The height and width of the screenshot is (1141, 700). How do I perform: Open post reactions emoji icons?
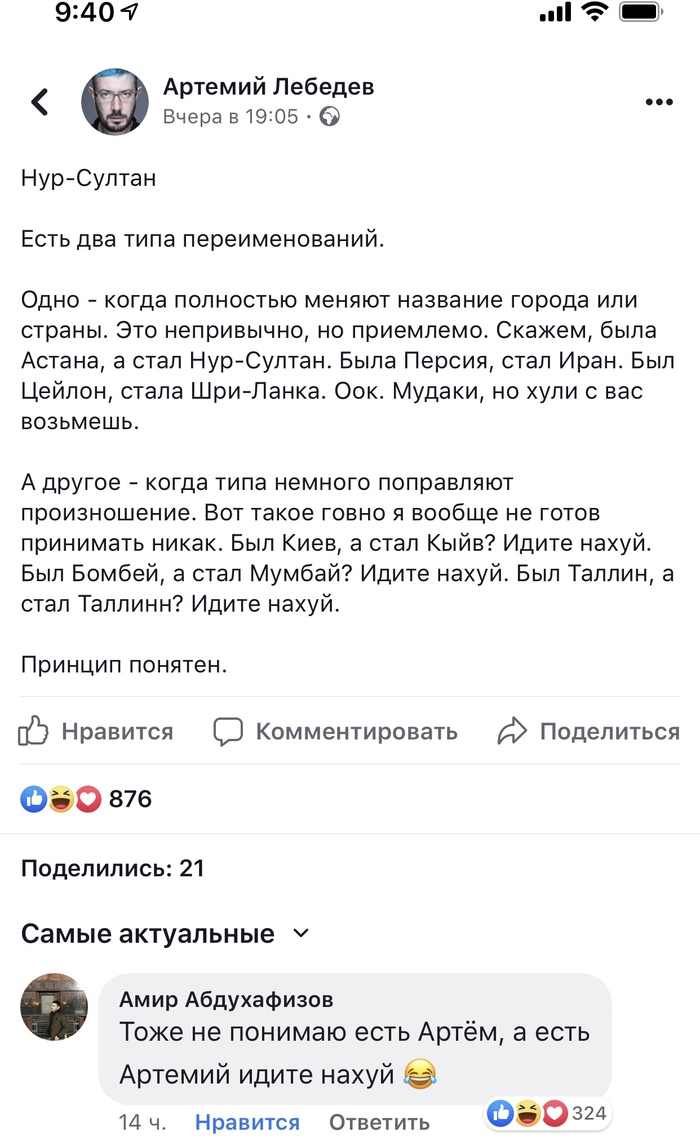pos(61,799)
